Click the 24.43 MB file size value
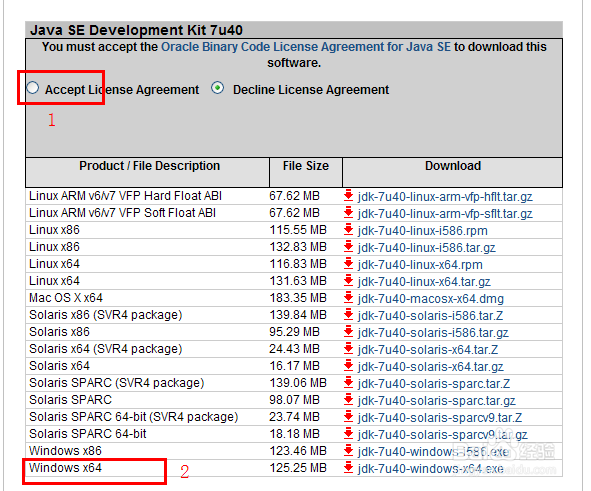The width and height of the screenshot is (591, 491). [x=294, y=349]
